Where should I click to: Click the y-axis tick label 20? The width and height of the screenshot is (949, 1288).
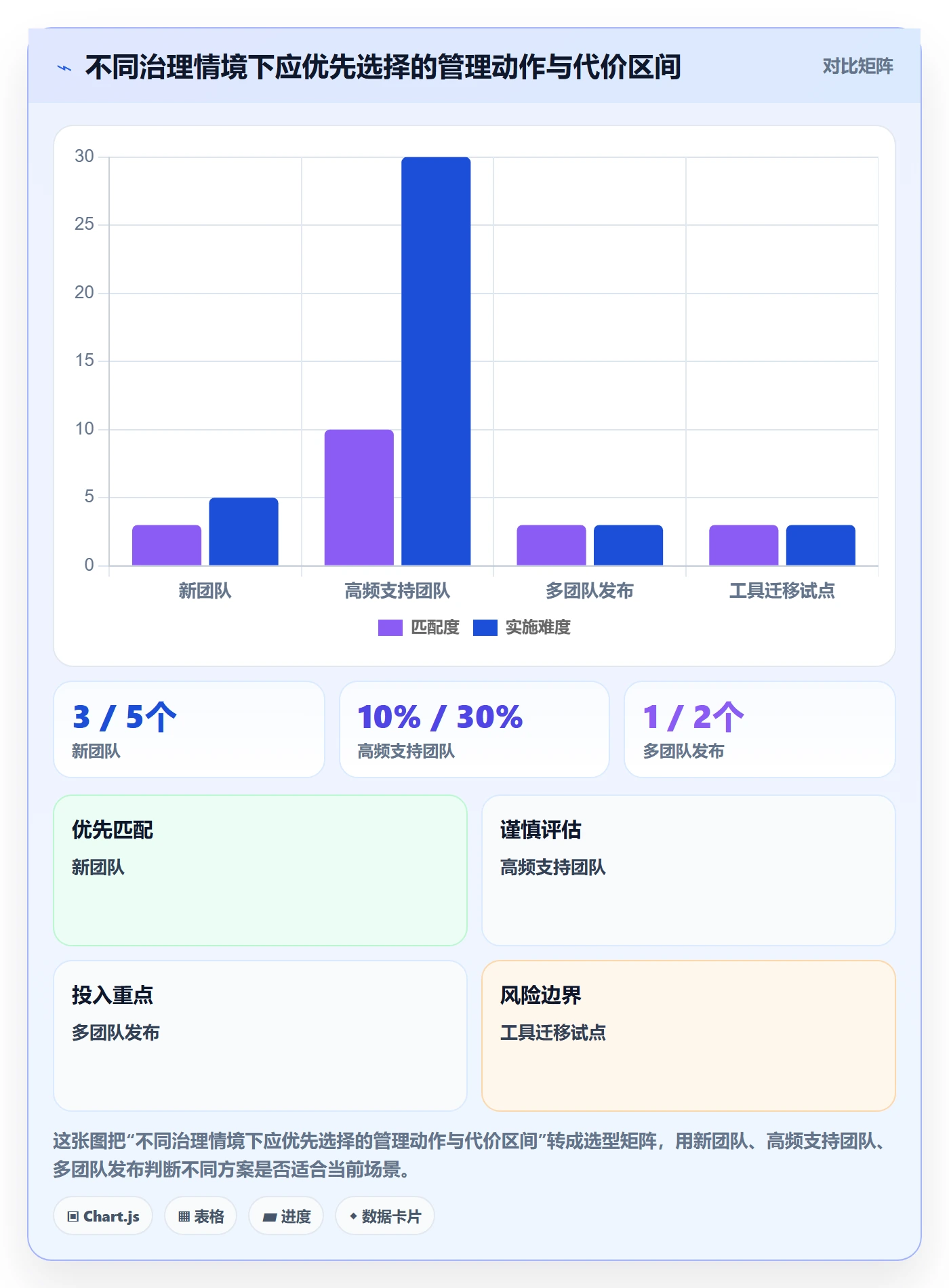[x=84, y=293]
